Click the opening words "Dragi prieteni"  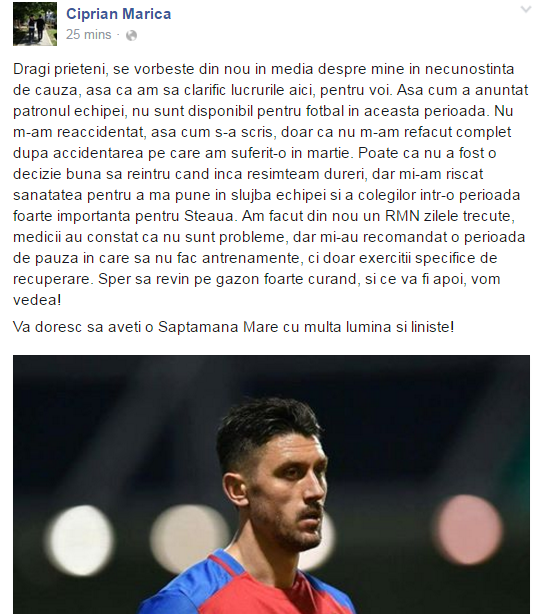[x=60, y=69]
